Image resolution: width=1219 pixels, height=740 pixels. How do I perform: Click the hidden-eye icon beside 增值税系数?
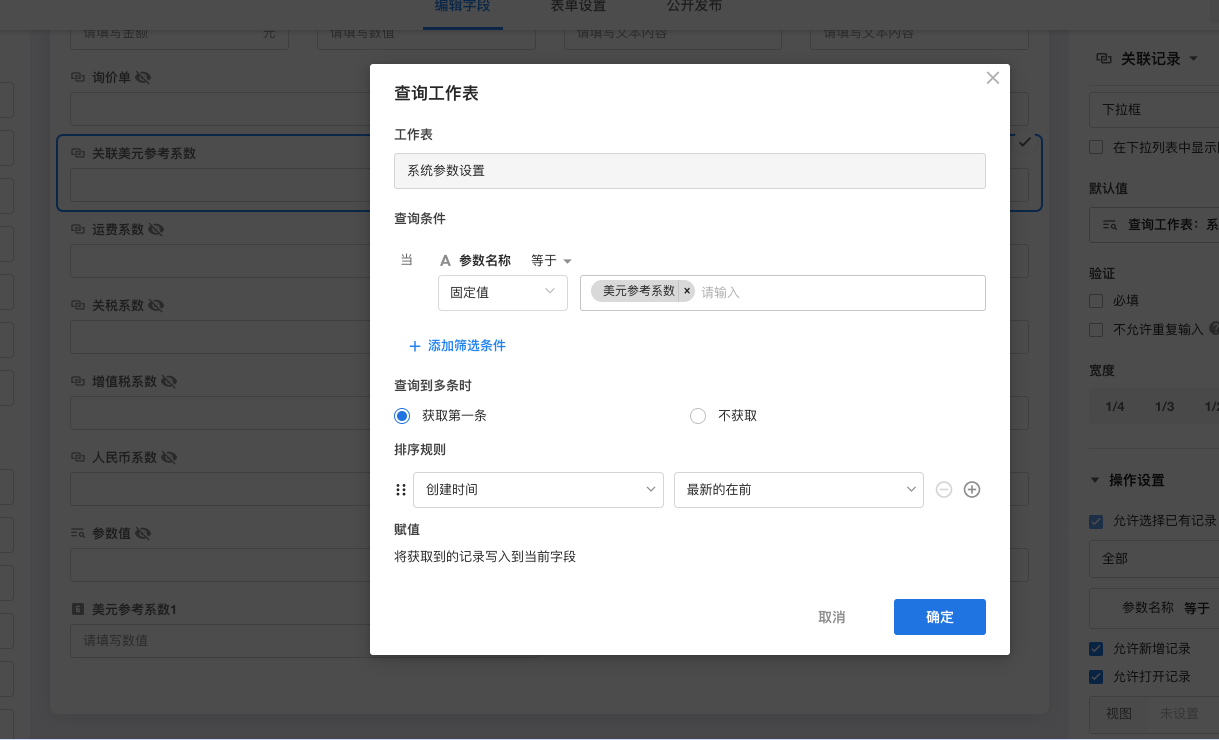click(x=169, y=381)
